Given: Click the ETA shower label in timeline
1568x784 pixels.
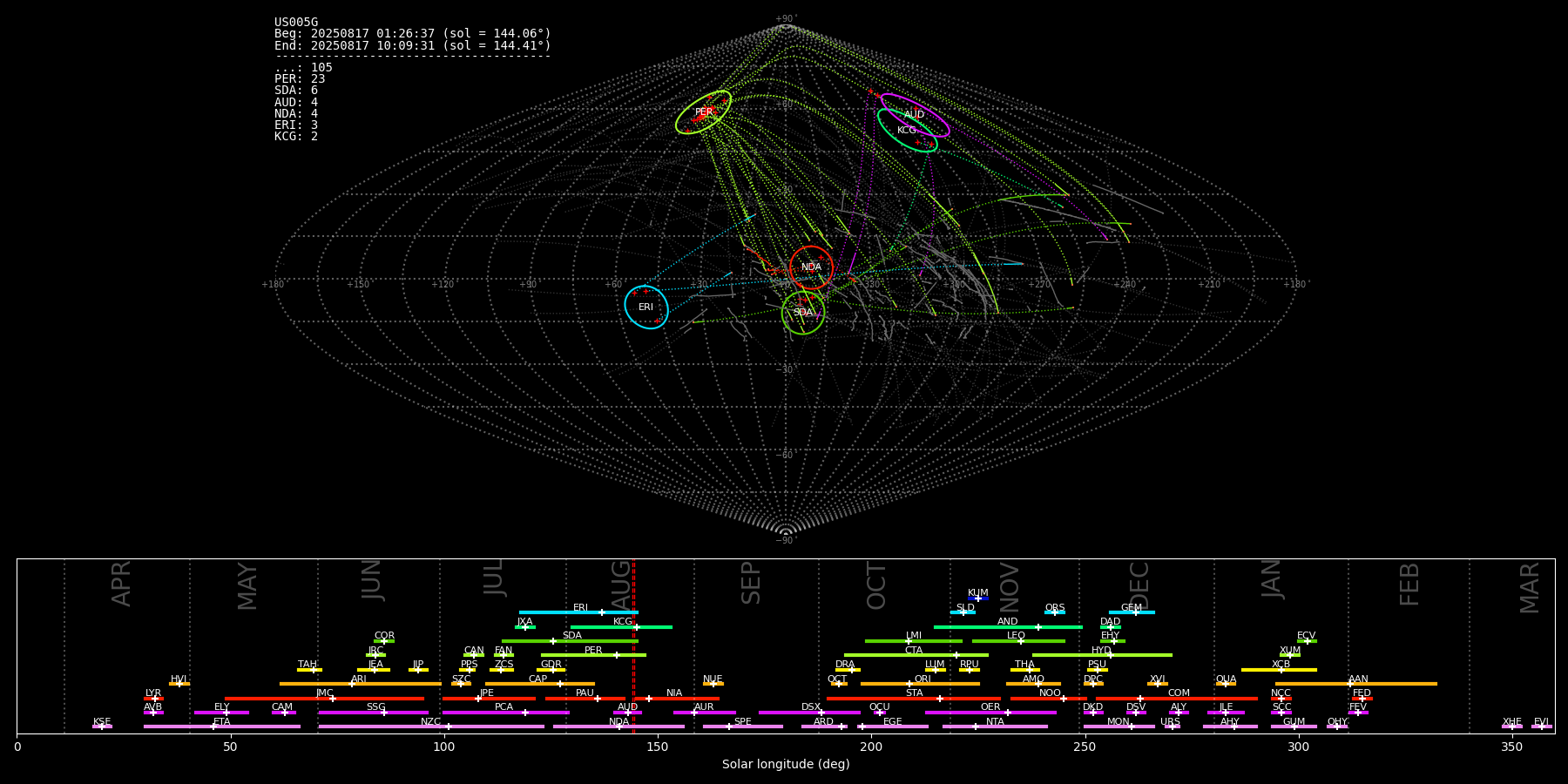Looking at the screenshot, I should pyautogui.click(x=222, y=722).
